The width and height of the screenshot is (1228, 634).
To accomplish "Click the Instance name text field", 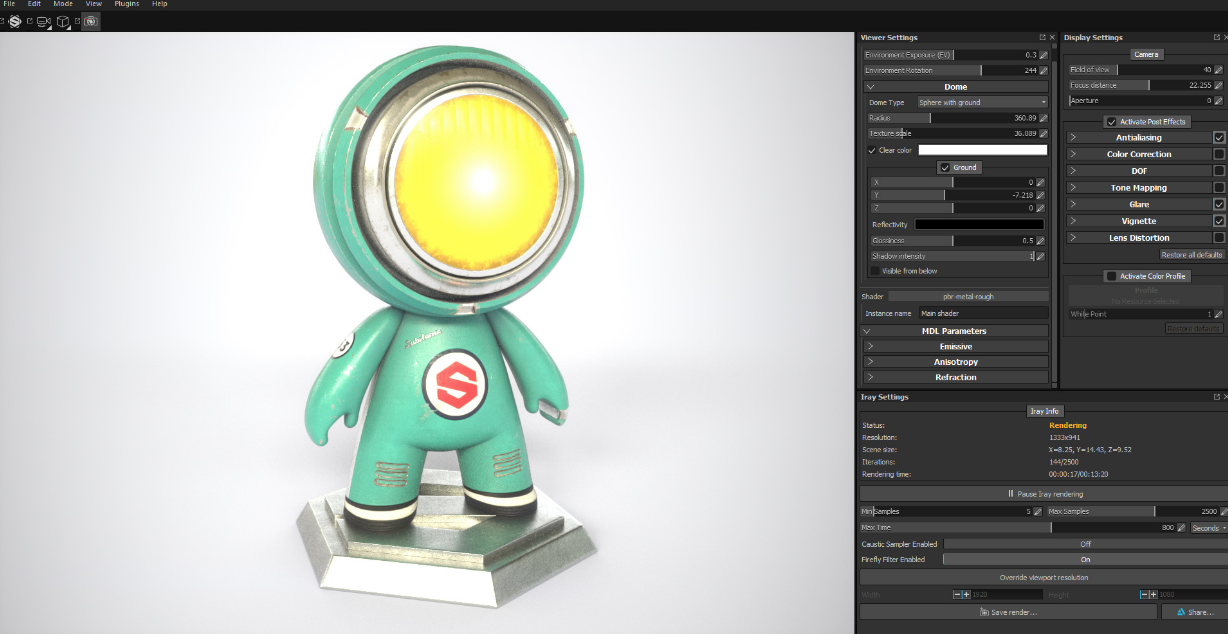I will 982,313.
